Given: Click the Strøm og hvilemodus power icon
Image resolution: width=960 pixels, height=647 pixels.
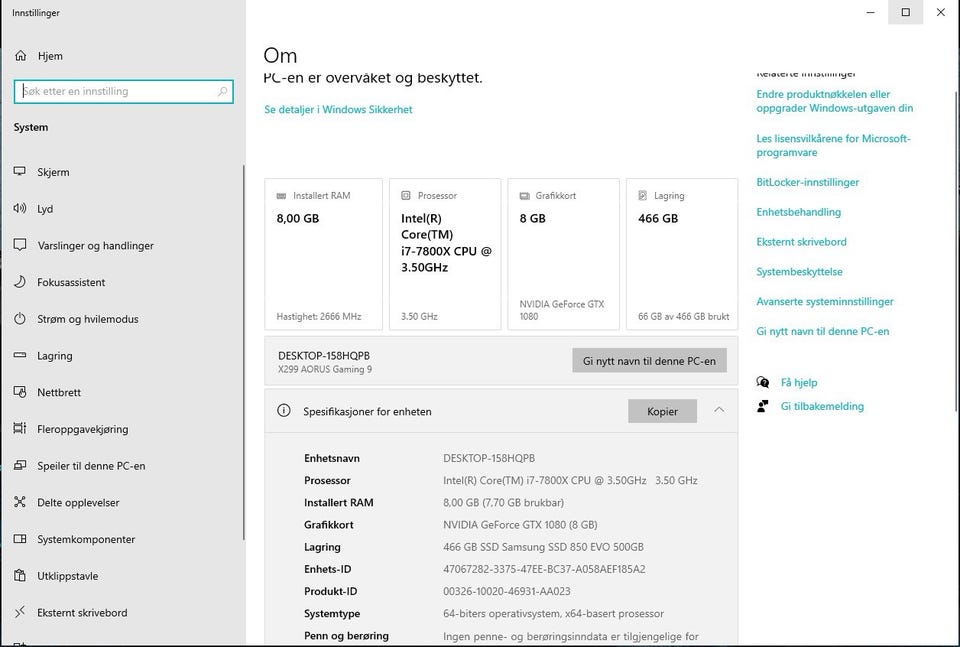Looking at the screenshot, I should click(x=20, y=318).
